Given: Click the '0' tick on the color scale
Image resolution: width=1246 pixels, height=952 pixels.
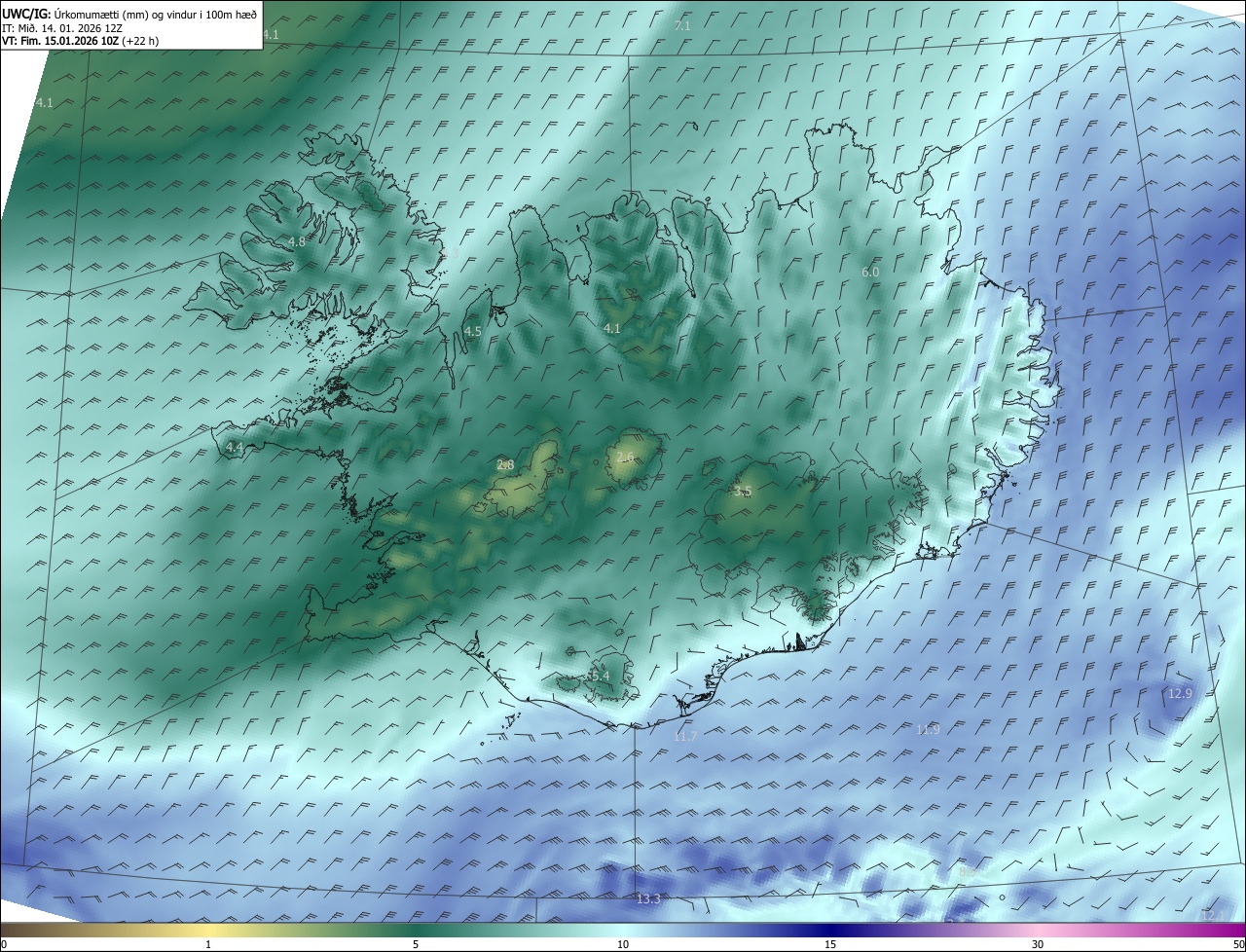Looking at the screenshot, I should tap(4, 944).
